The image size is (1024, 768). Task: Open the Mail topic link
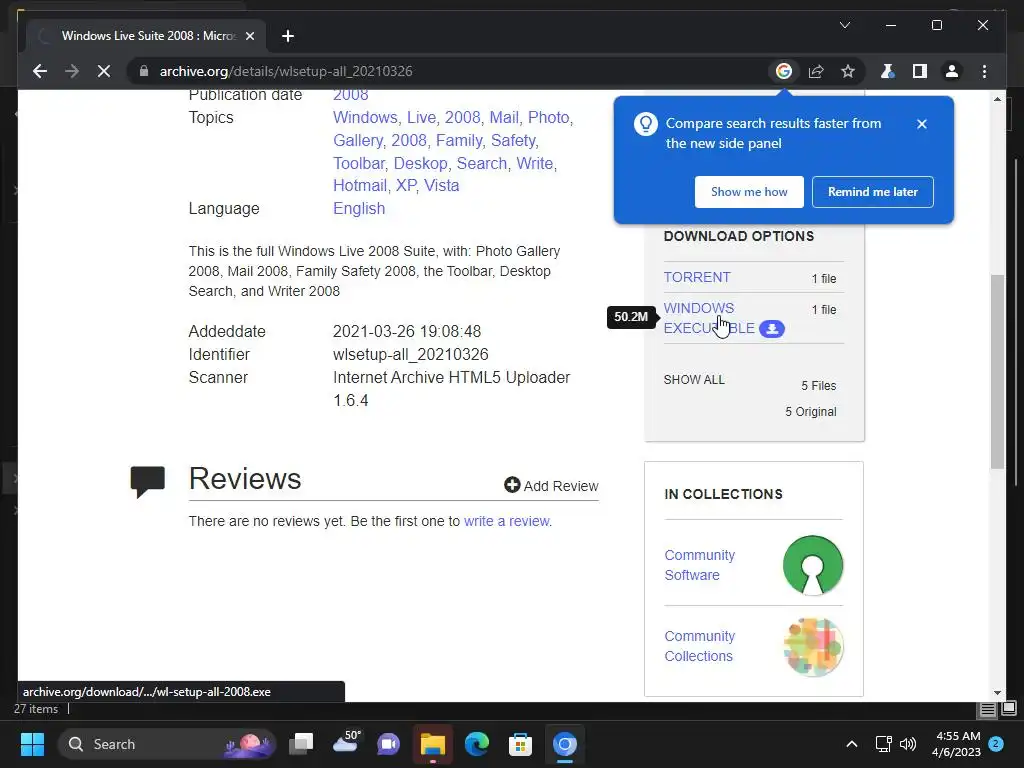click(x=504, y=118)
